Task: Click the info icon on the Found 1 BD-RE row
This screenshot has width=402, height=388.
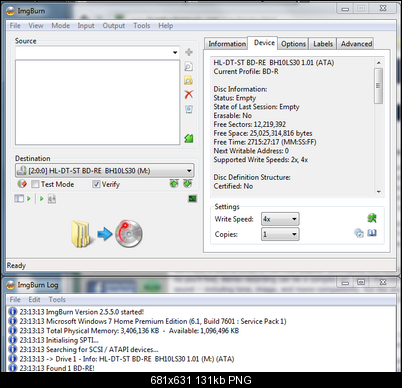Action: click(13, 368)
